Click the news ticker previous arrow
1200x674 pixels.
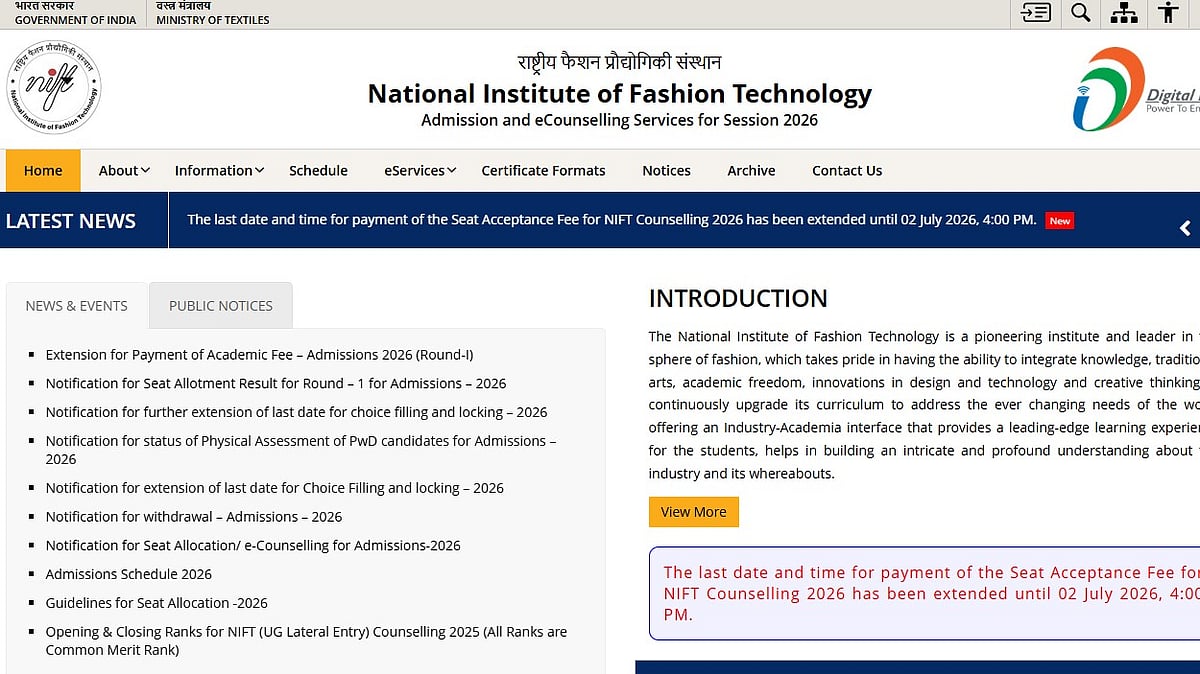pos(1185,228)
